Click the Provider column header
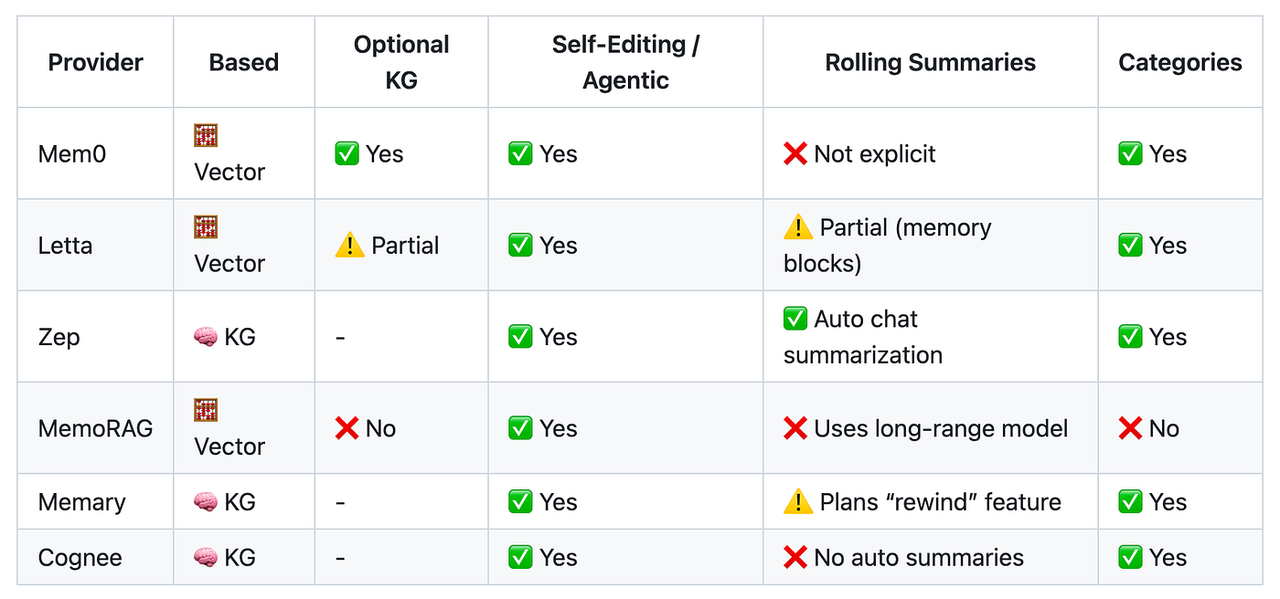This screenshot has height=599, width=1280. pyautogui.click(x=94, y=62)
